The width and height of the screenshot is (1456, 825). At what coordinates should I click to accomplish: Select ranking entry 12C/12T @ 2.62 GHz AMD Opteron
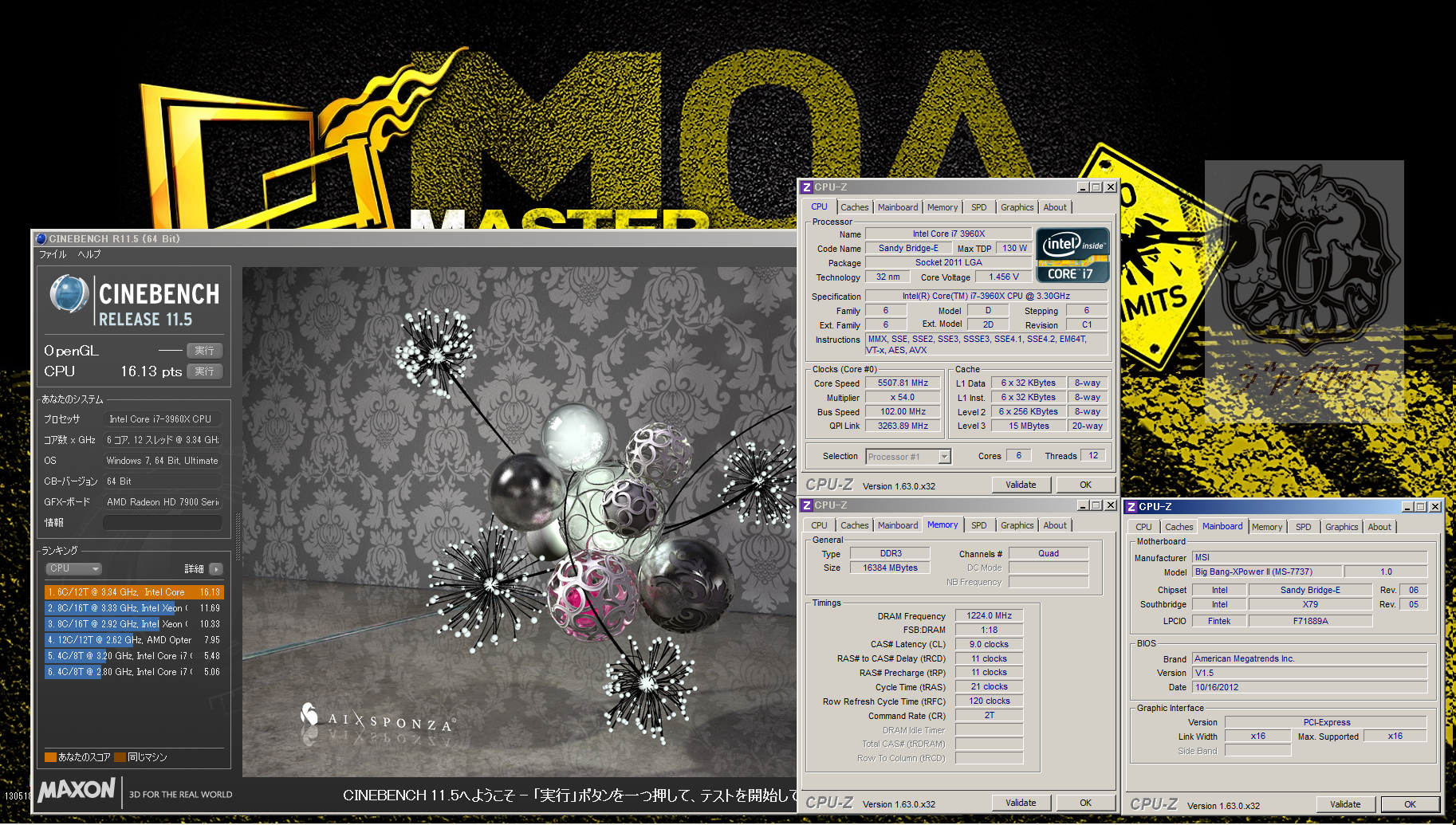(134, 640)
